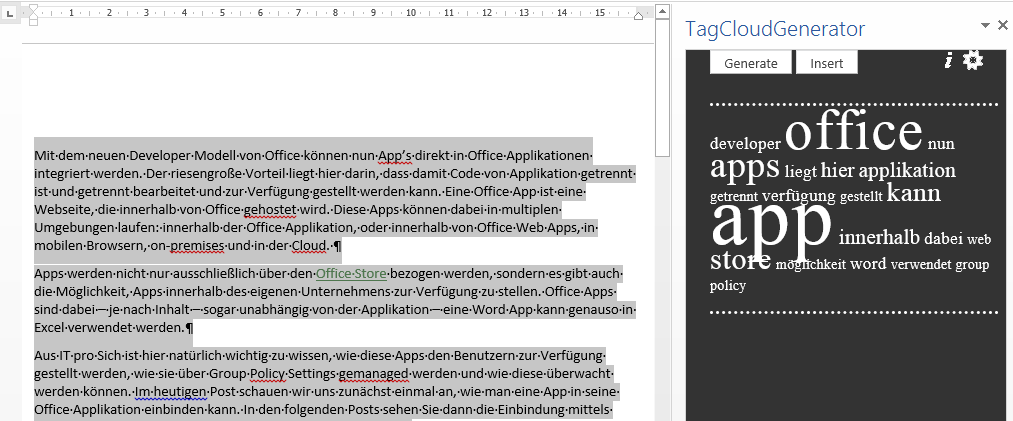Click the right indent marker on the ruler
This screenshot has width=1013, height=421.
click(639, 16)
